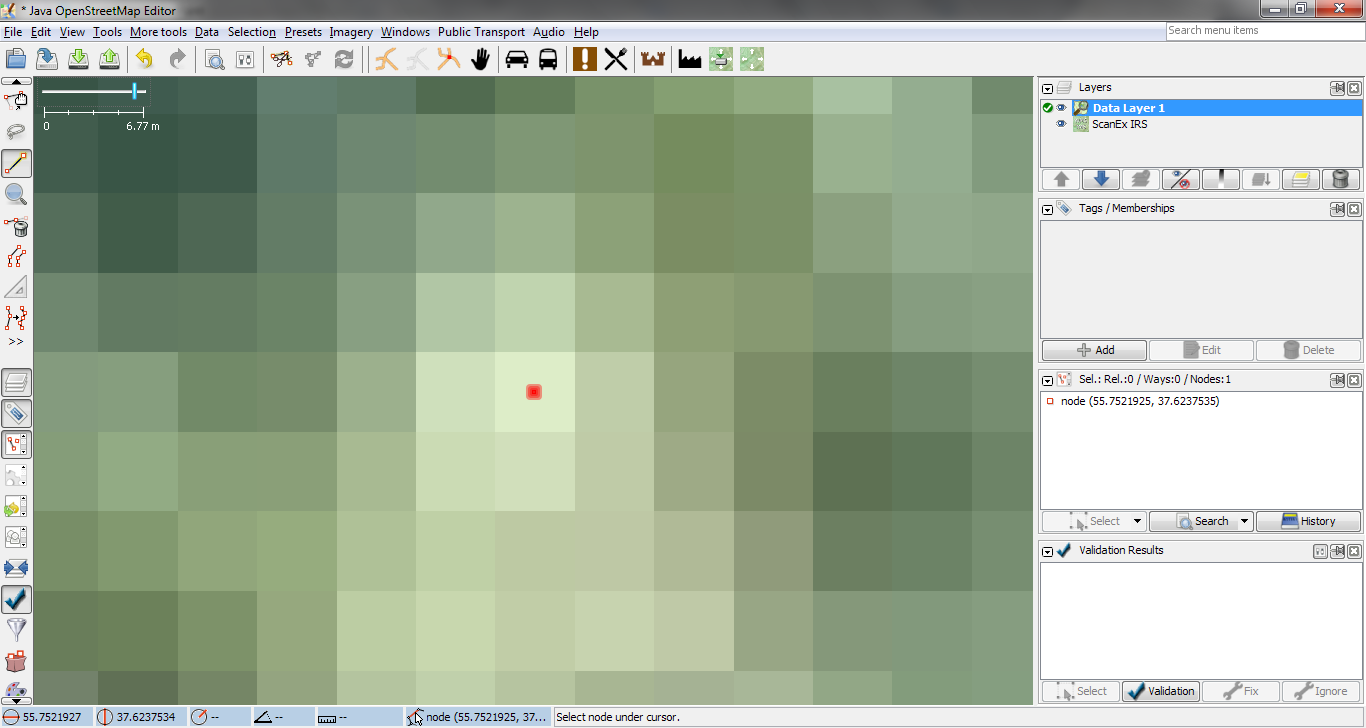Screen dimensions: 1366x728
Task: Open the Imagery menu
Action: [x=351, y=32]
